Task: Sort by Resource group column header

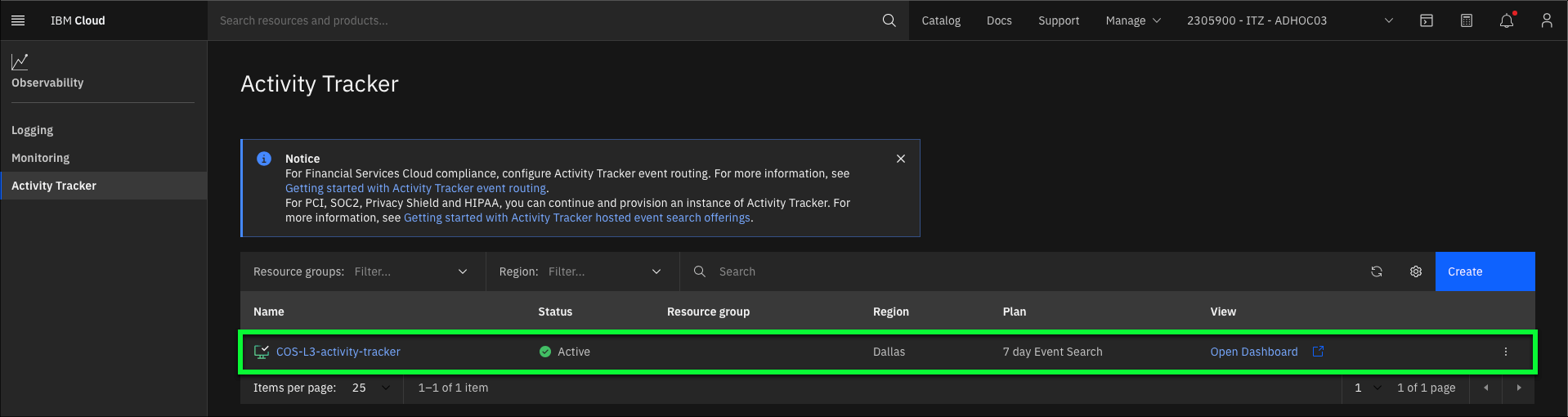Action: (708, 312)
